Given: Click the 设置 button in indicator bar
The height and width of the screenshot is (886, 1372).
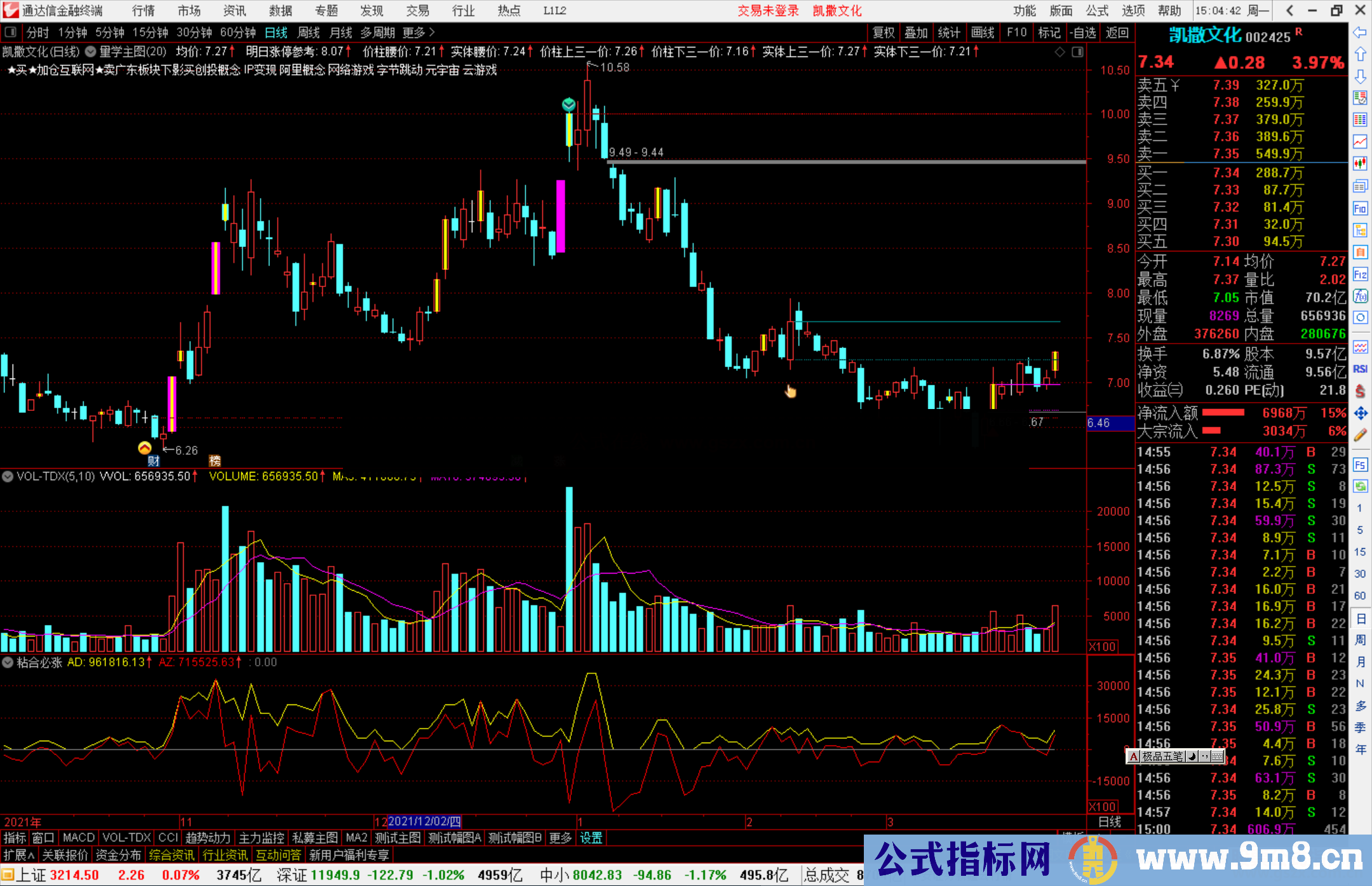Looking at the screenshot, I should tap(591, 838).
